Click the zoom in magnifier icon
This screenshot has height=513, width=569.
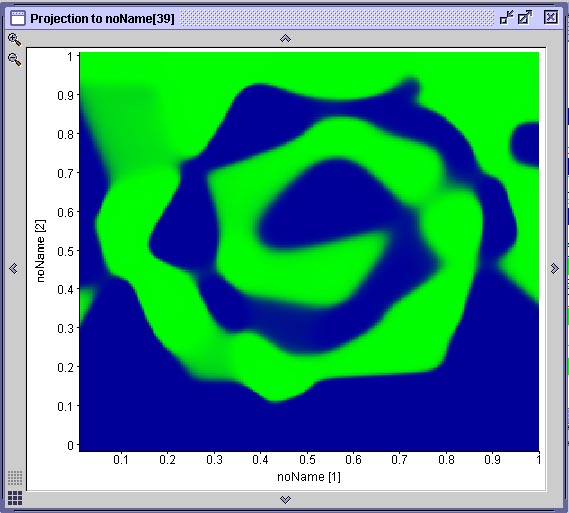pos(15,40)
